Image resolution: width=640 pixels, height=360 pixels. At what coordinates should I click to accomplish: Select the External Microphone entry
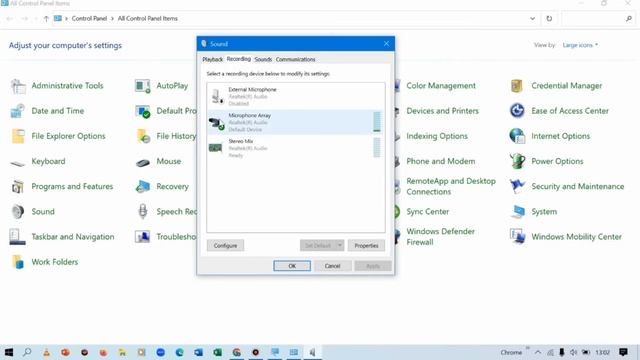pyautogui.click(x=296, y=96)
